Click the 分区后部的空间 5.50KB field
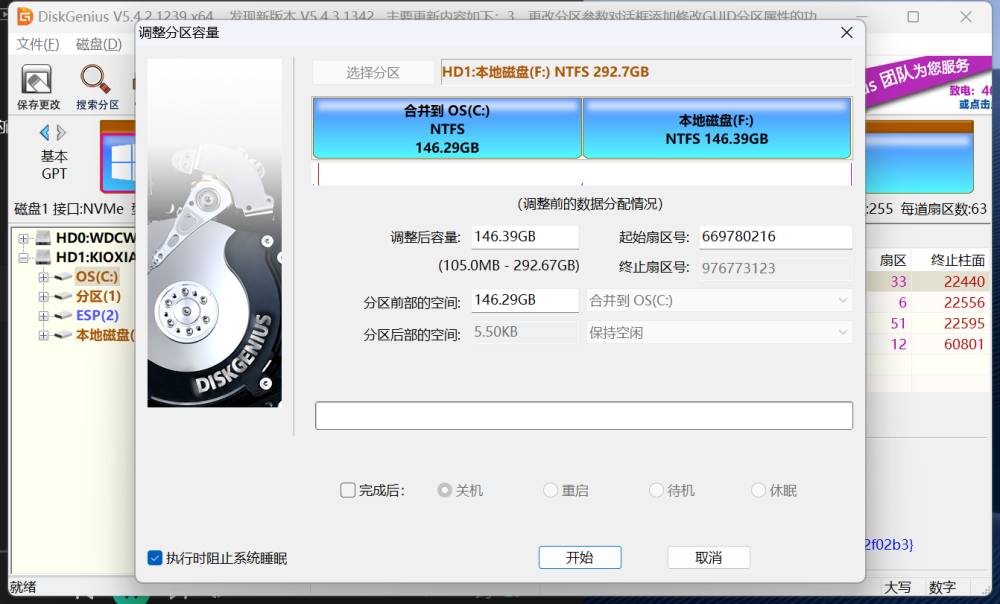 click(x=525, y=332)
